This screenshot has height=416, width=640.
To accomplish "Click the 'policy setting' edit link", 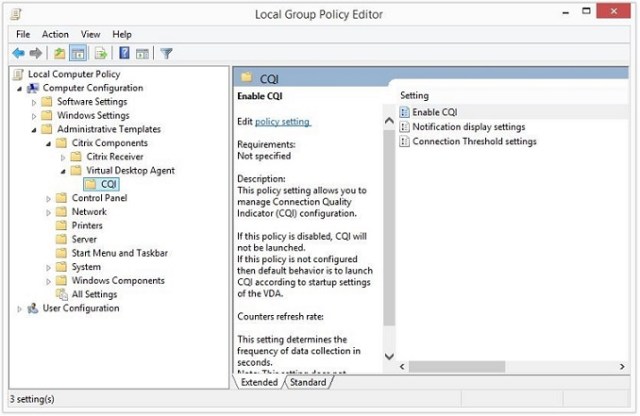I will (x=283, y=122).
